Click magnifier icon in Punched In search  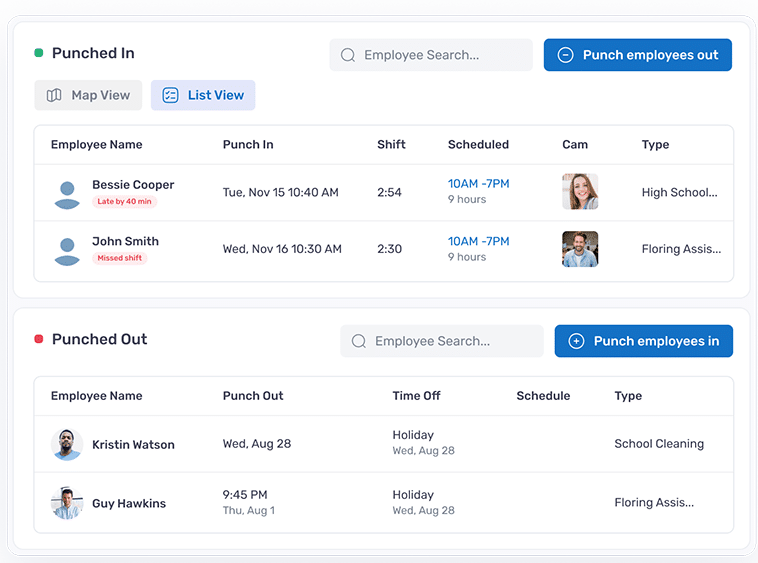(348, 55)
